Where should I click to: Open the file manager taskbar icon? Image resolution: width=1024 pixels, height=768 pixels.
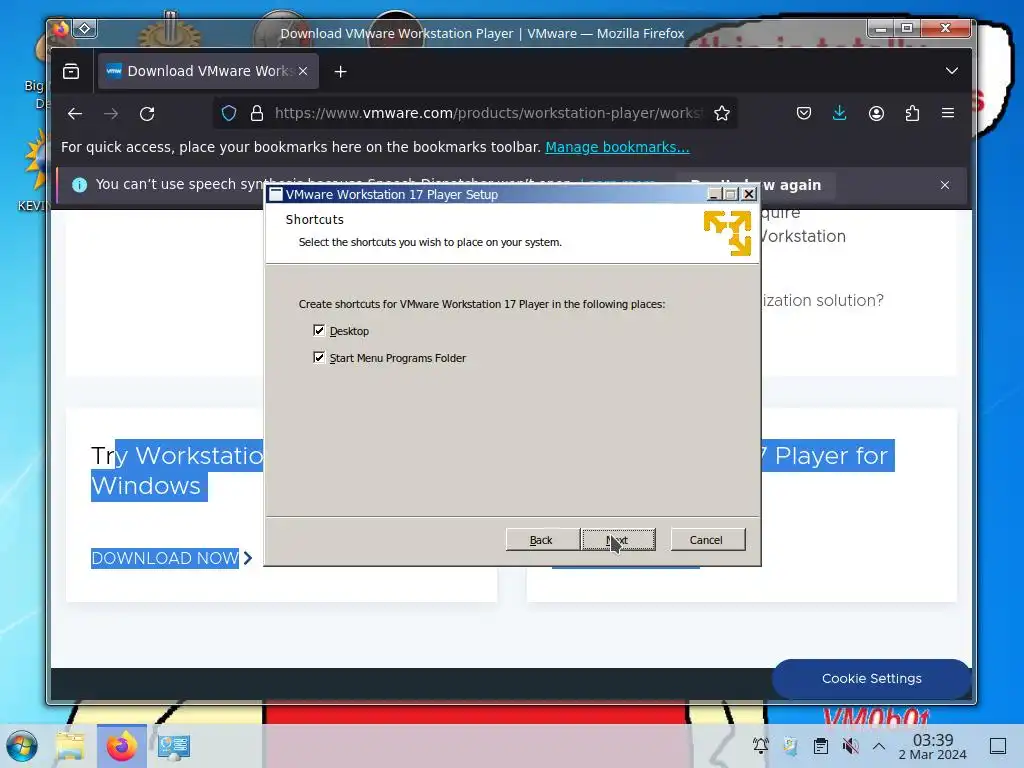coord(71,746)
